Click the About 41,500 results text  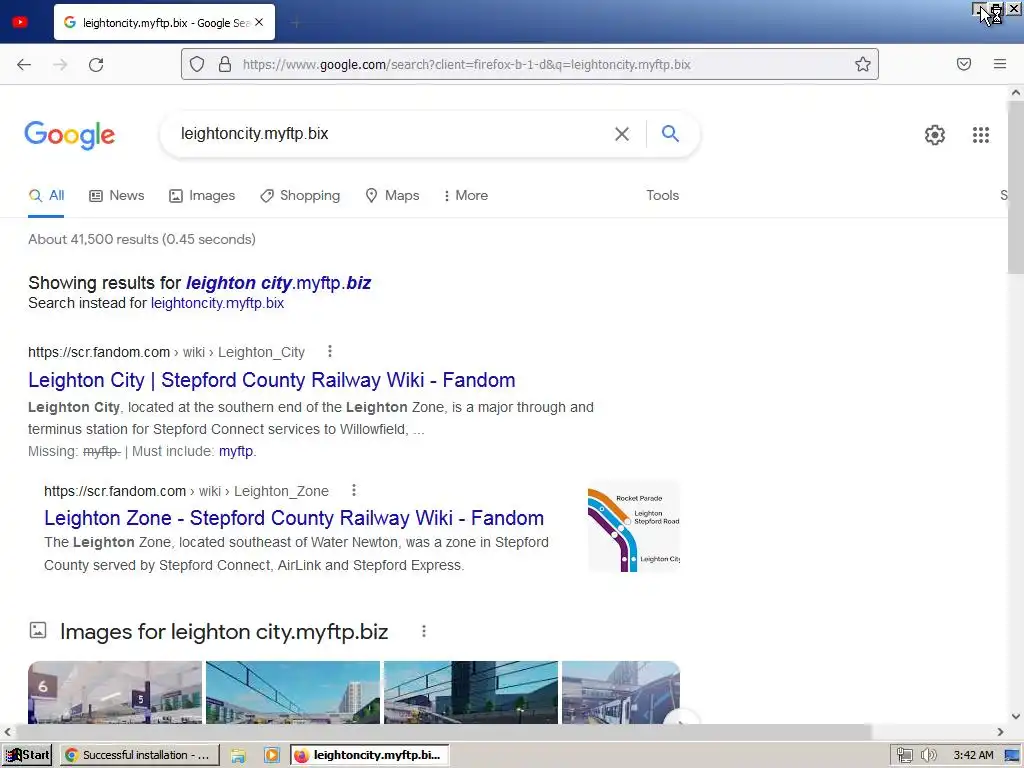[x=142, y=239]
